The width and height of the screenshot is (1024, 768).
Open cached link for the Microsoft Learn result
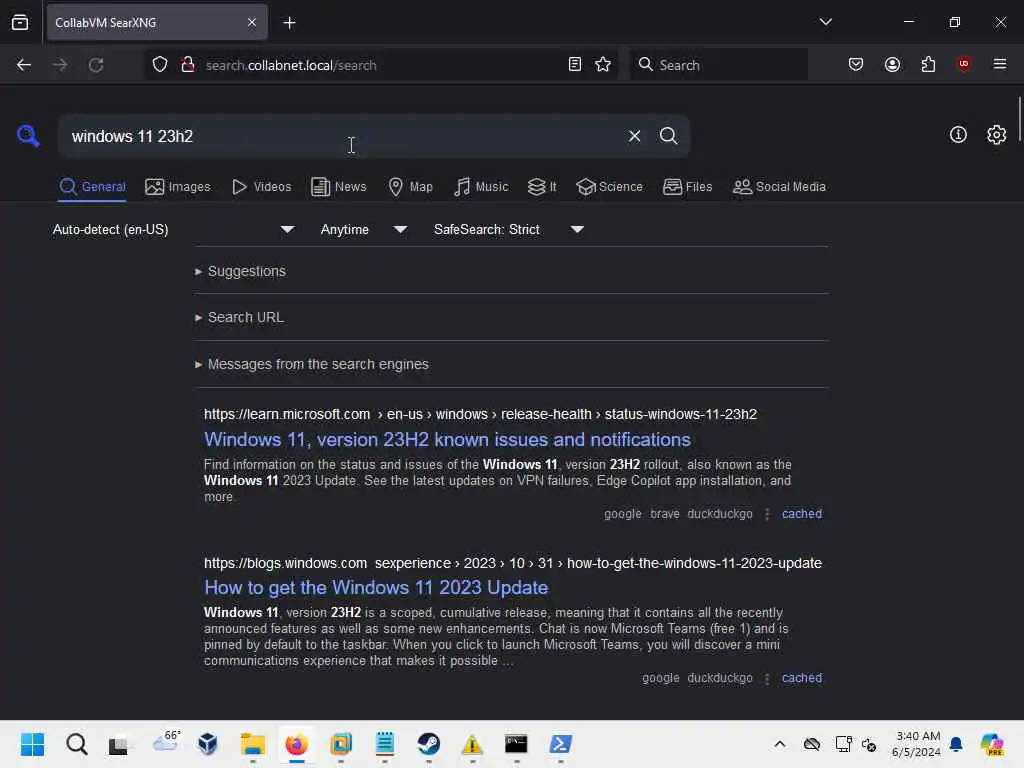[801, 514]
